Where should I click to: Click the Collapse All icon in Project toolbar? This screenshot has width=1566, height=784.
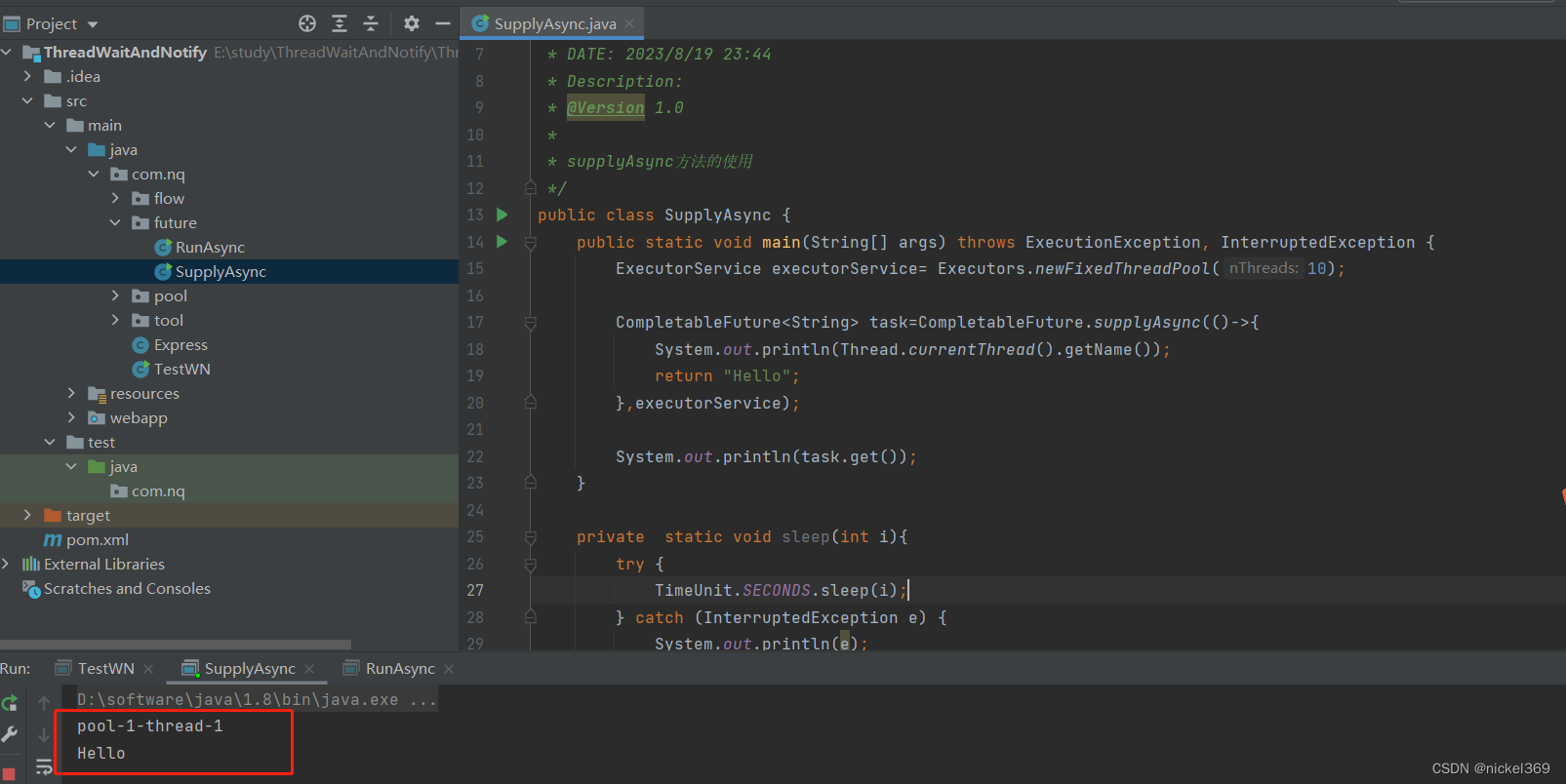coord(371,23)
